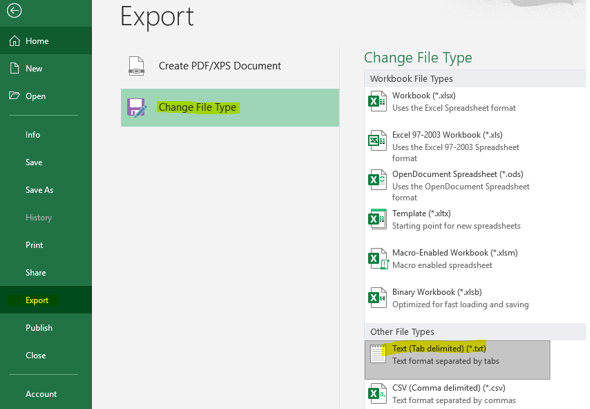590x409 pixels.
Task: Select the Macro-Enabled Workbook (*.xlsm) icon
Action: pos(378,258)
